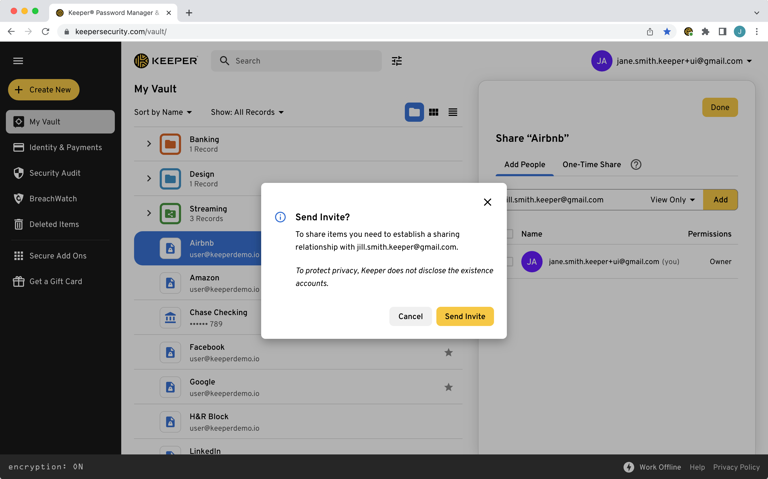Screen dimensions: 768x479
Task: Open the Sort by Name dropdown
Action: coord(163,112)
